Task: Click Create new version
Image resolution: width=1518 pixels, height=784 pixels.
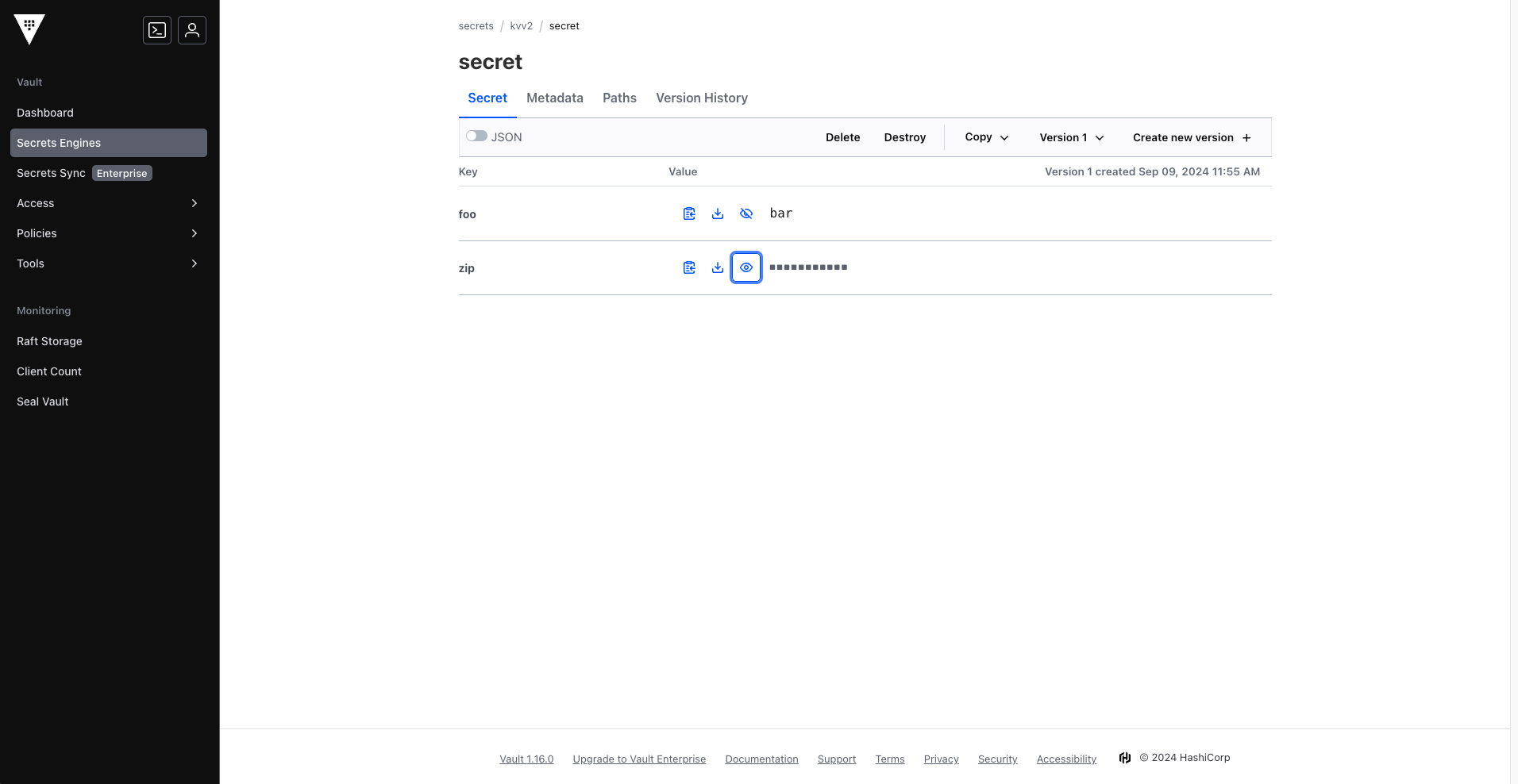Action: pyautogui.click(x=1192, y=137)
